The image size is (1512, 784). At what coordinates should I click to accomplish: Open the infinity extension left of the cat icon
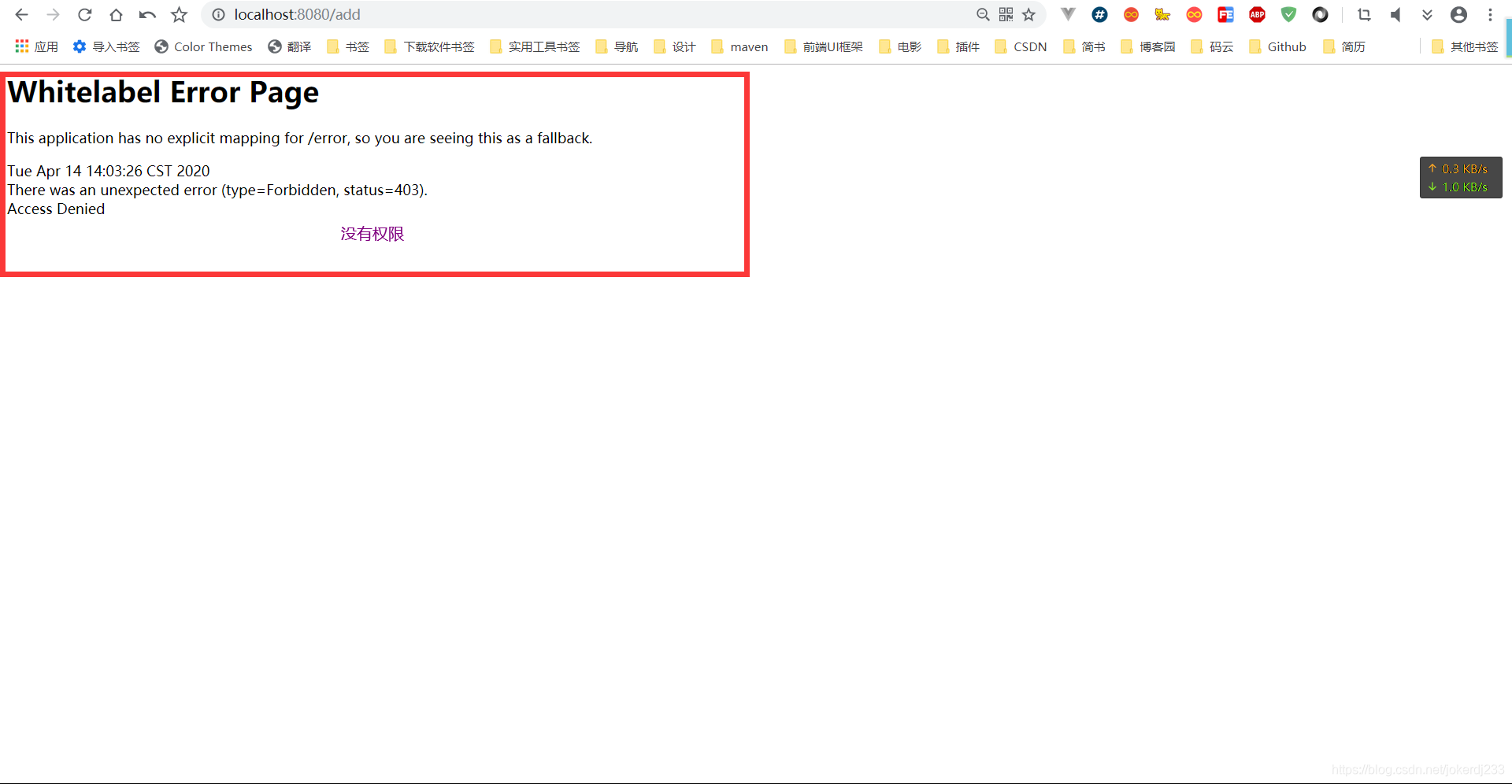point(1132,14)
